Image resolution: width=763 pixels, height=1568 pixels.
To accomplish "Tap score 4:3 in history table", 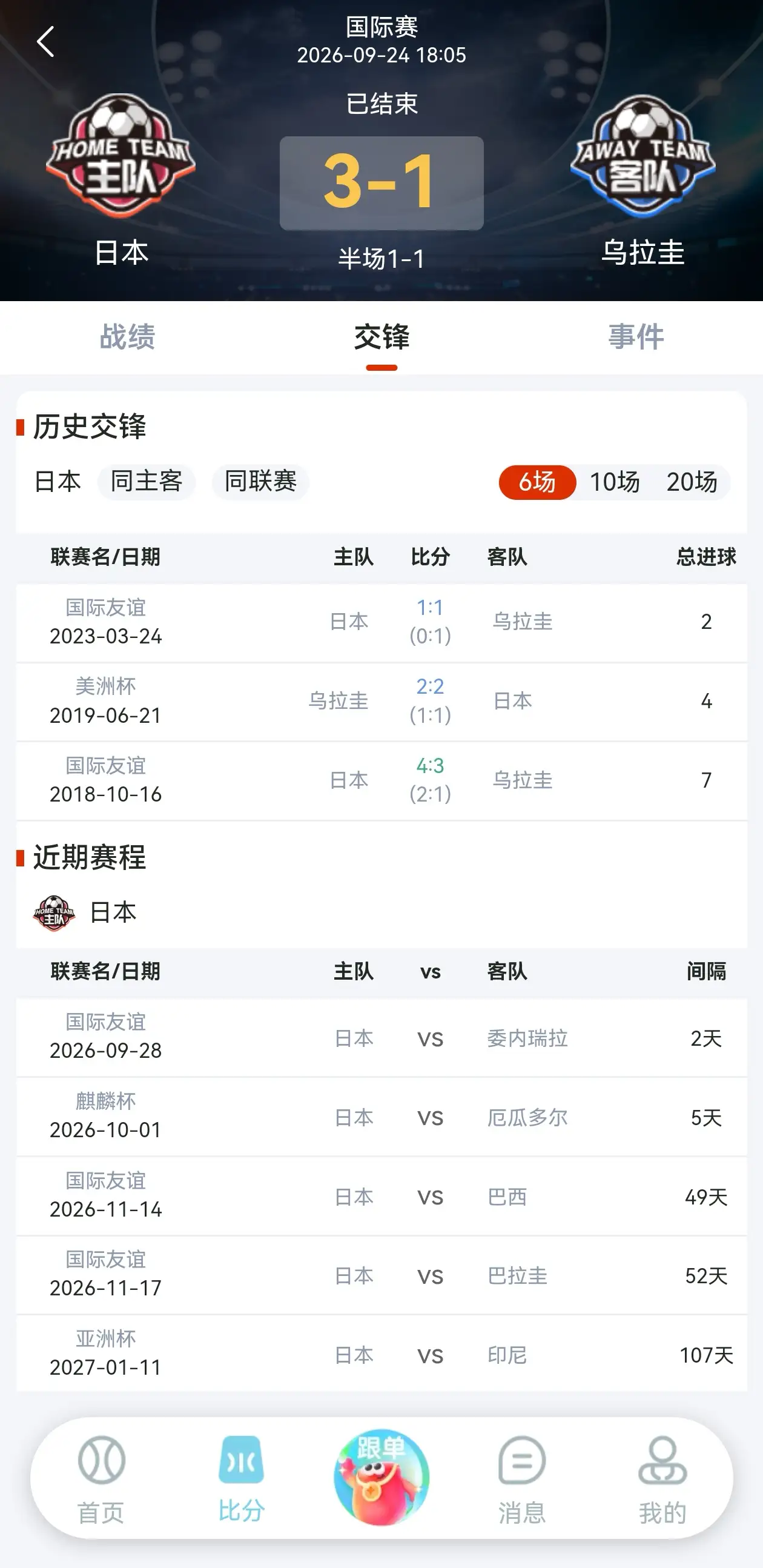I will click(430, 766).
